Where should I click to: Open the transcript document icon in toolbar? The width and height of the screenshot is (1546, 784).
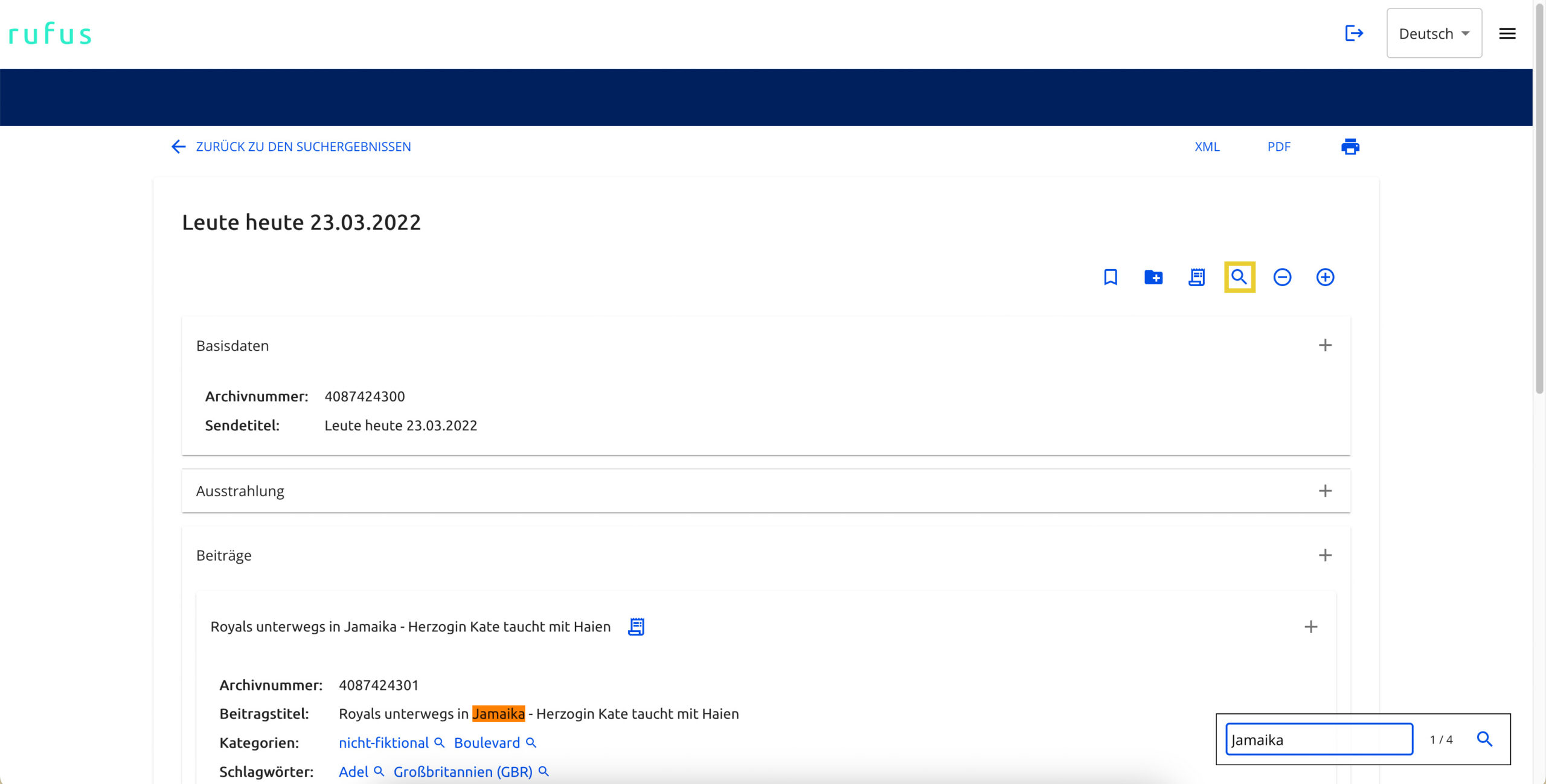click(1196, 277)
